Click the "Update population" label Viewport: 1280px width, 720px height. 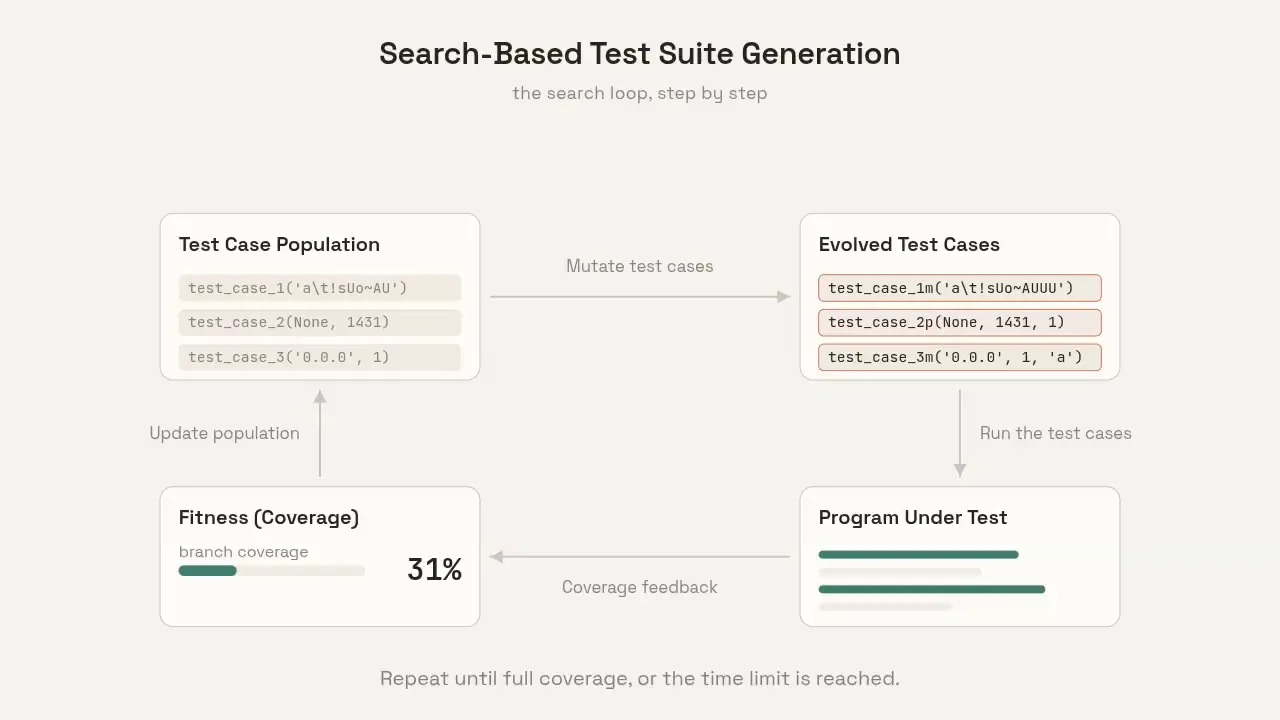pyautogui.click(x=225, y=433)
